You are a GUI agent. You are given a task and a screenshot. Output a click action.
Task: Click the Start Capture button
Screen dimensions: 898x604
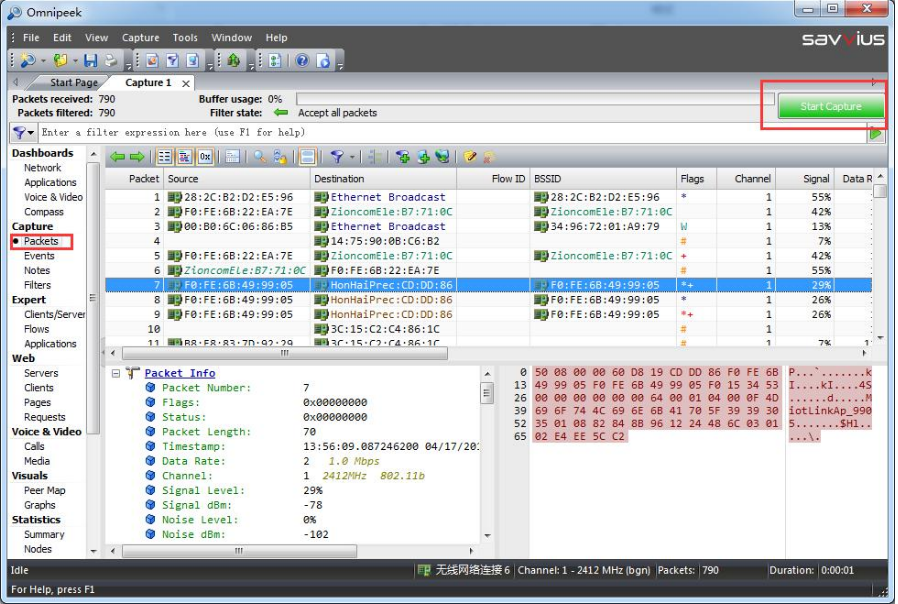830,106
